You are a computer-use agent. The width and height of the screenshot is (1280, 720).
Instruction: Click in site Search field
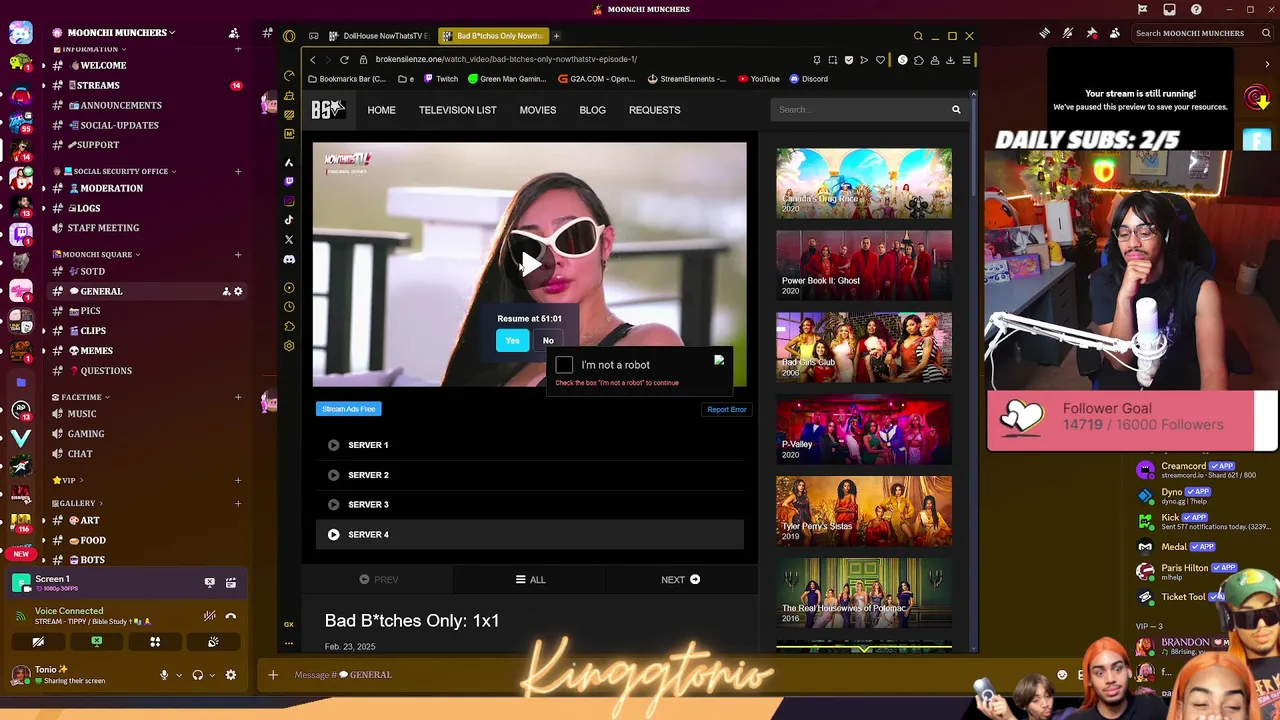tap(858, 110)
